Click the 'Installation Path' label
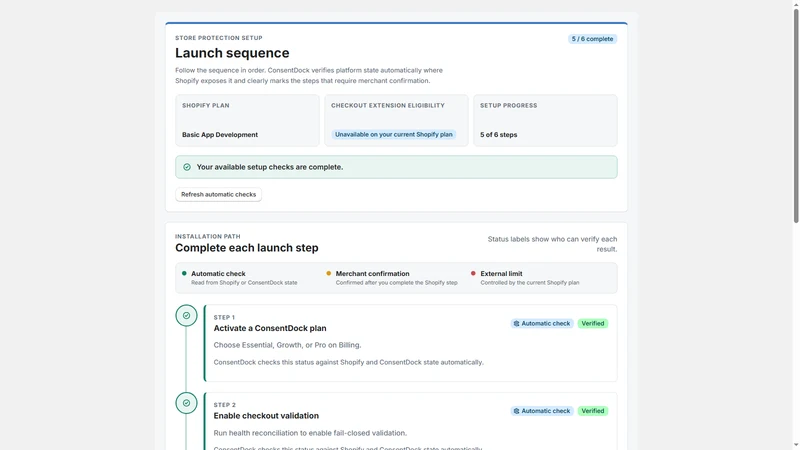 click(208, 237)
